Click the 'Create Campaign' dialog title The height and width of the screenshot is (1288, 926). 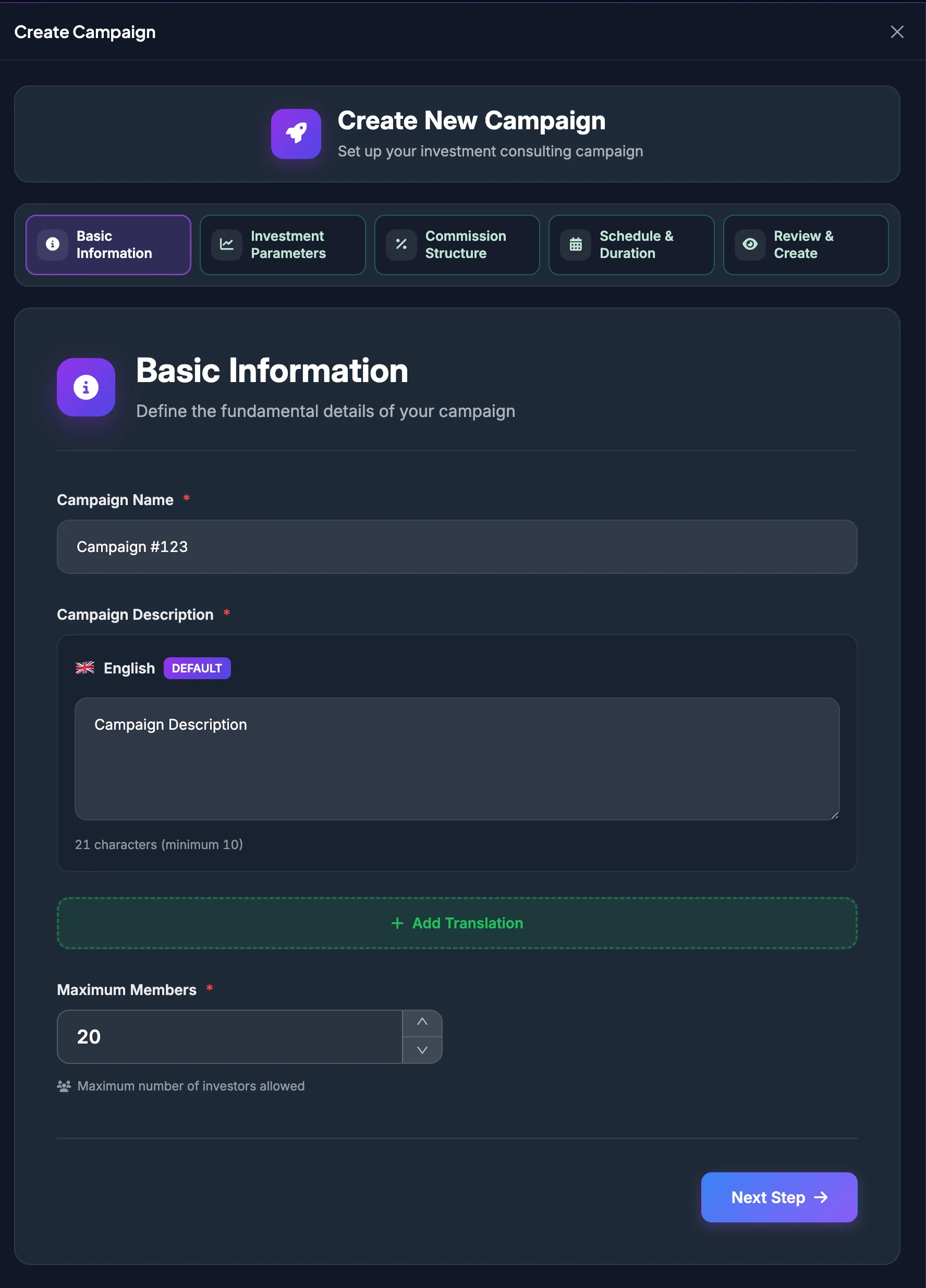(85, 32)
